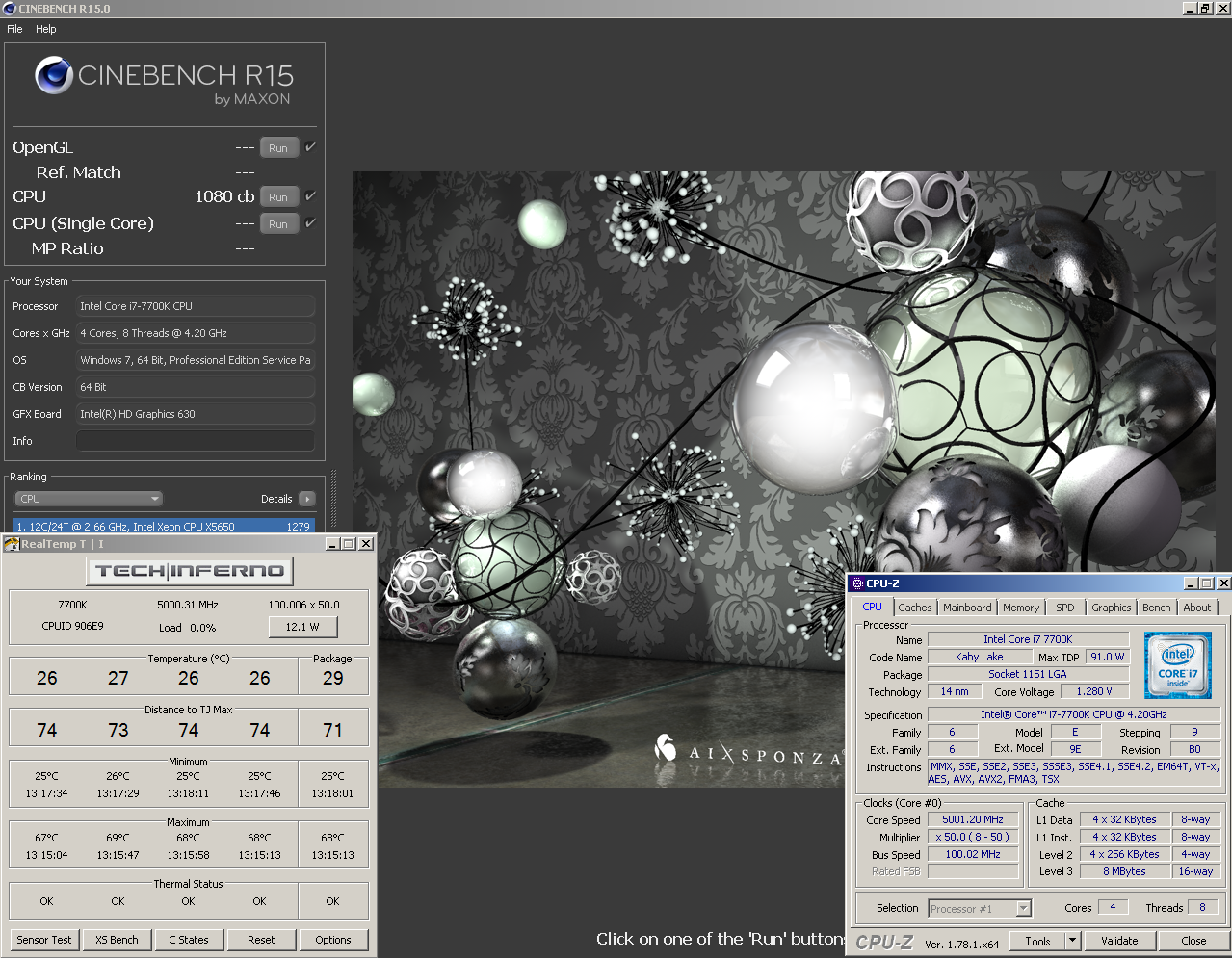Click the 12.1 W power button in RealTemp
The width and height of the screenshot is (1232, 958).
click(301, 627)
